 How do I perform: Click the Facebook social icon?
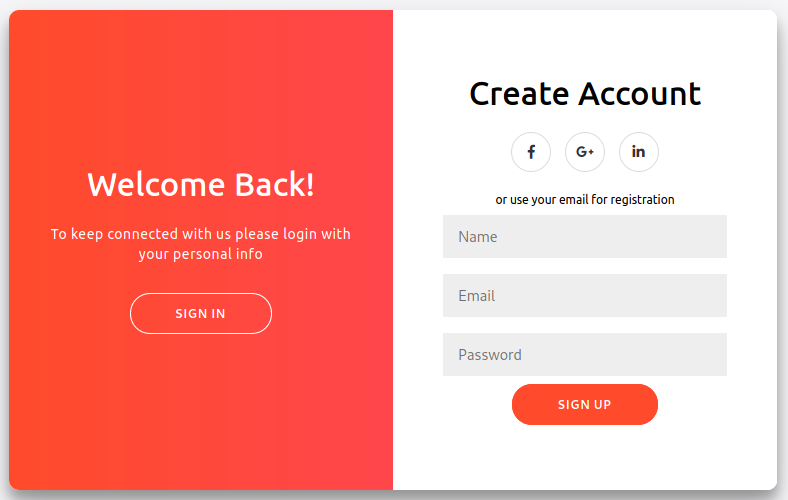pos(531,152)
